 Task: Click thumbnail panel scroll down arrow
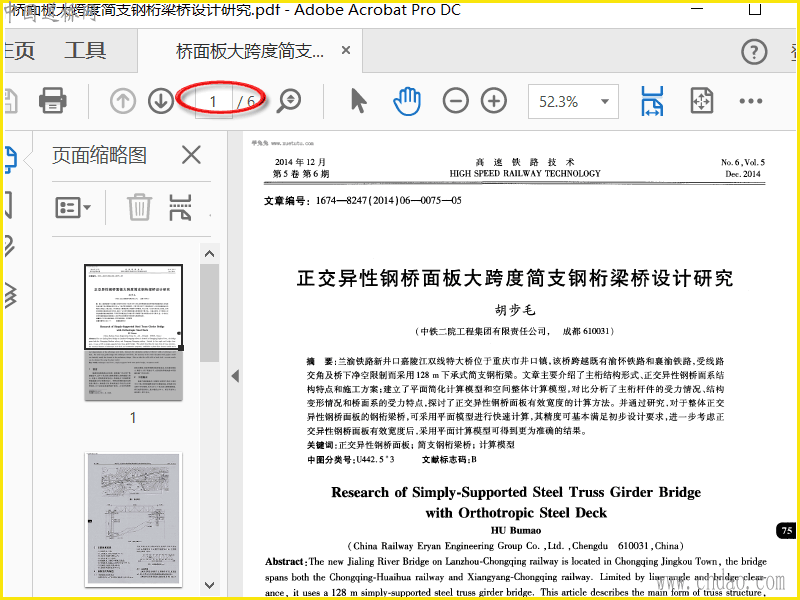point(209,585)
